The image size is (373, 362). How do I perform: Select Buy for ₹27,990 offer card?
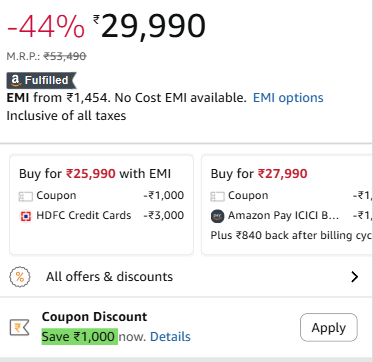pos(287,205)
